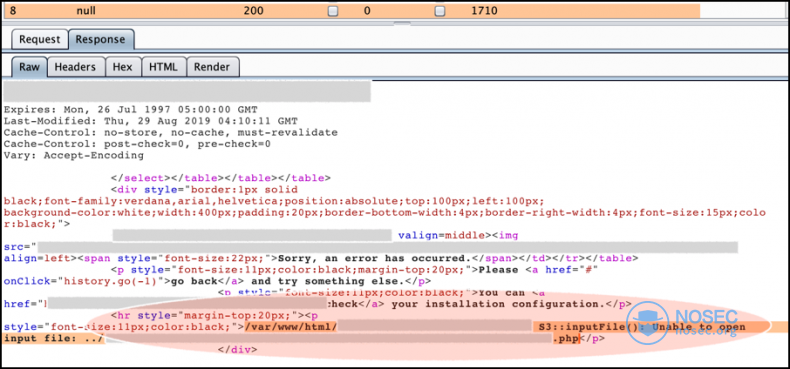This screenshot has height=369, width=790.
Task: Click the '/var/www/html/' highlighted path
Action: [291, 327]
